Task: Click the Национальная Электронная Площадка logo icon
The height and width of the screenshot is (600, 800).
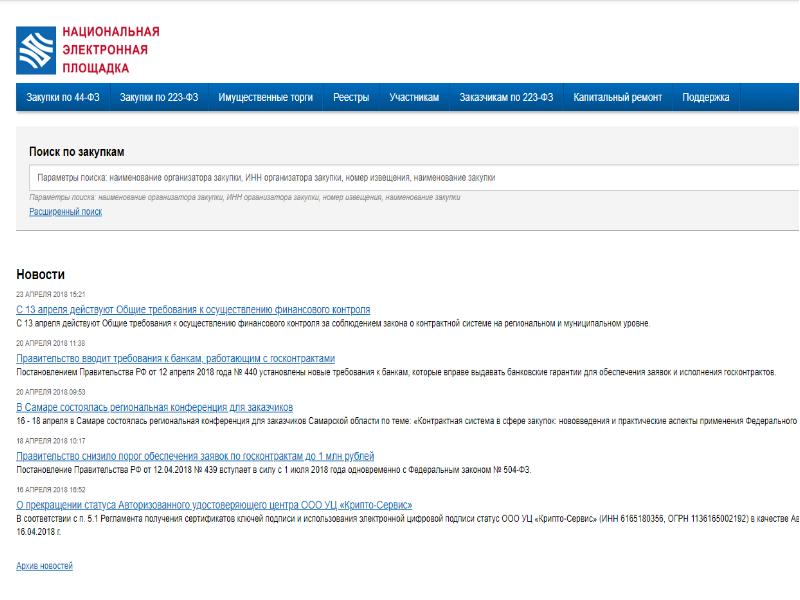Action: (36, 51)
